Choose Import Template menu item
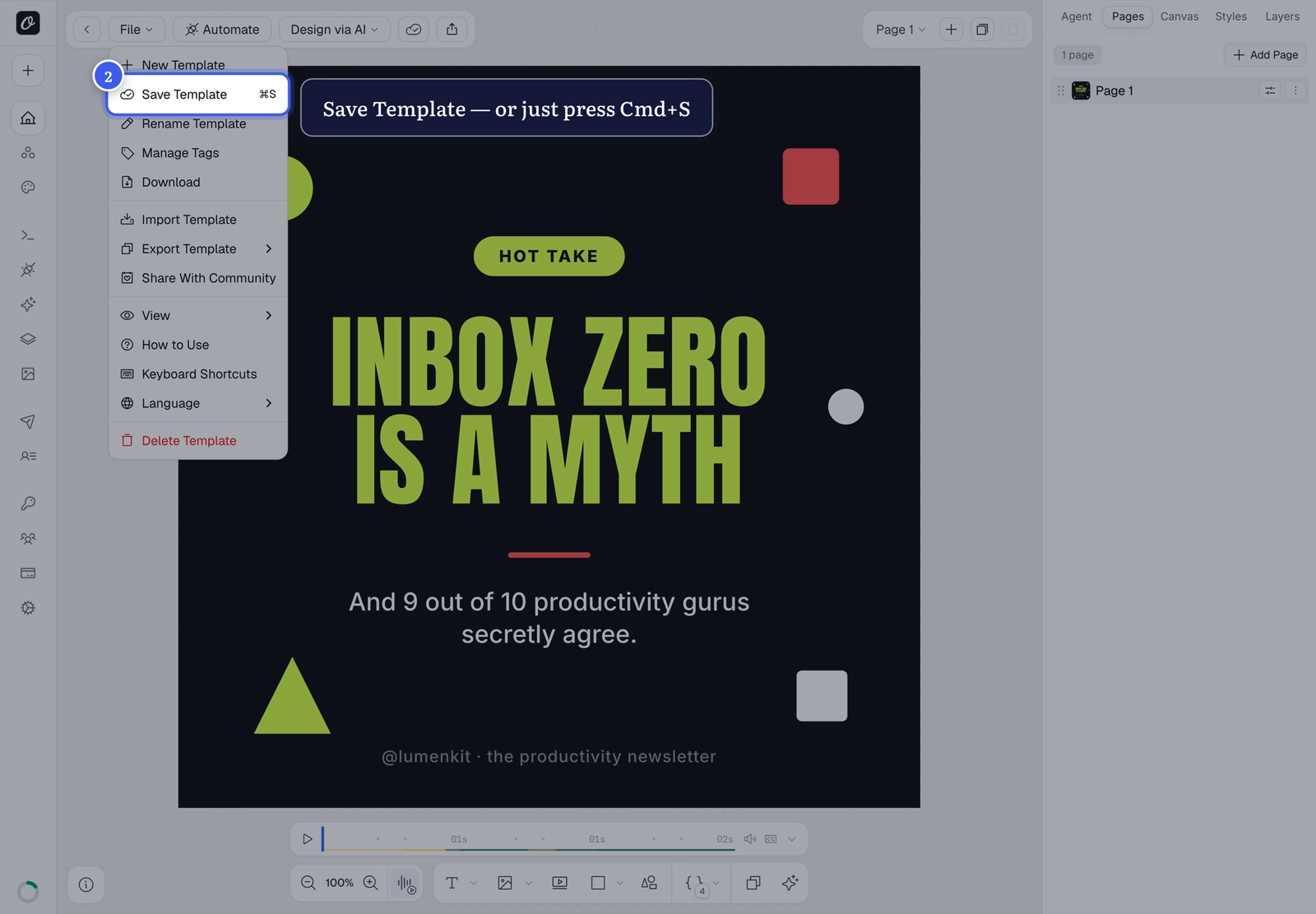The width and height of the screenshot is (1316, 914). pos(198,220)
